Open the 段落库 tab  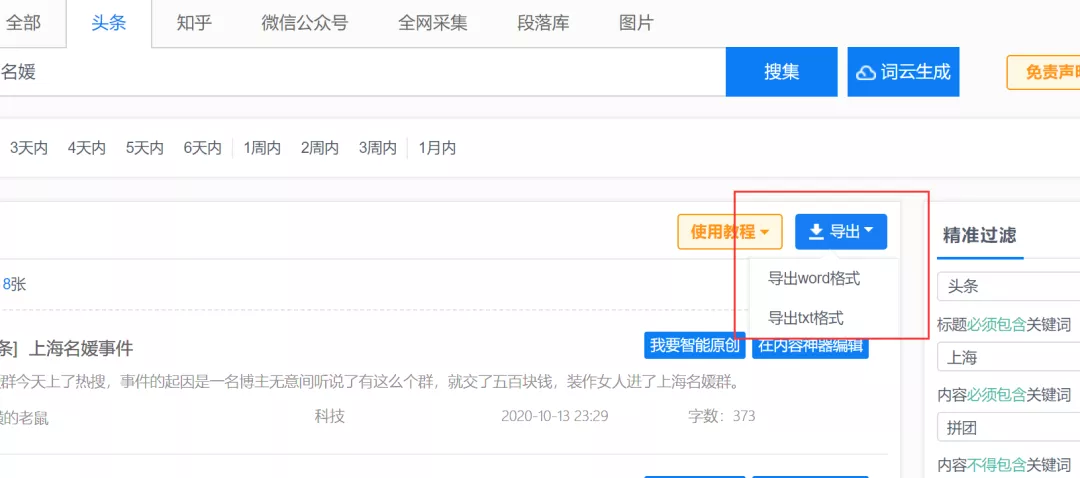[543, 23]
